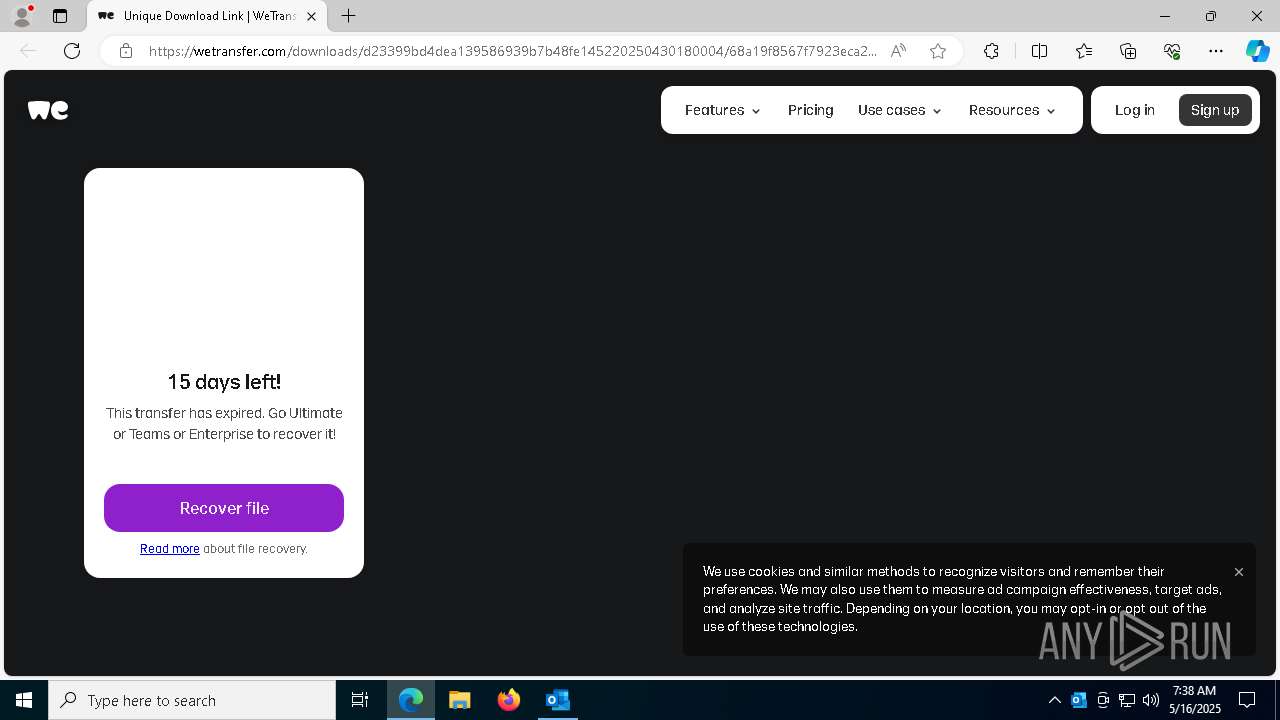The image size is (1280, 720).
Task: Open Read more about file recovery
Action: pos(170,549)
